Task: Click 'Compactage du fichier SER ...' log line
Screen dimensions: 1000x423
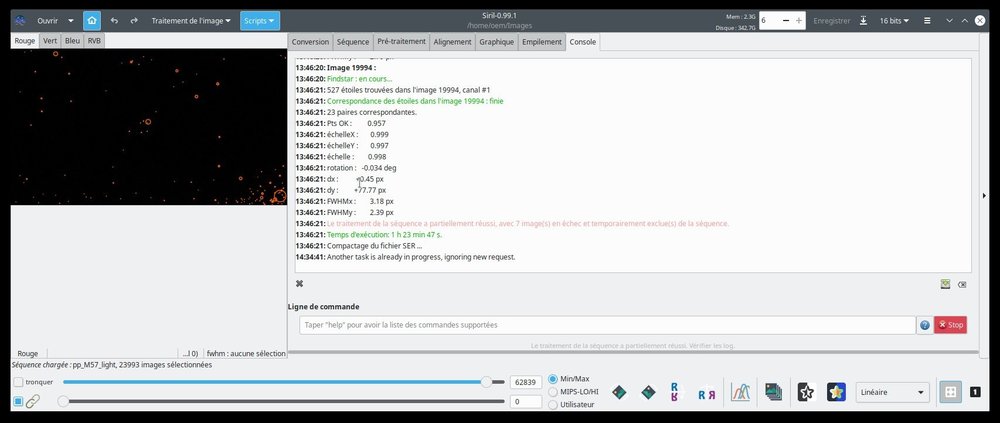Action: pos(374,246)
